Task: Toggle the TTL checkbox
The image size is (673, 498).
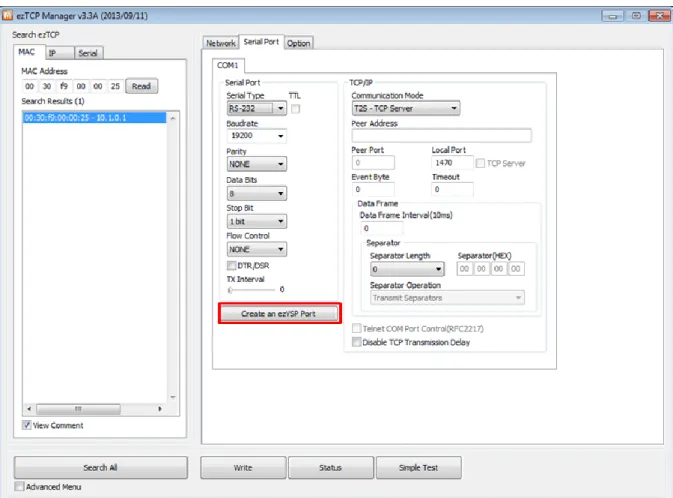Action: click(x=295, y=109)
